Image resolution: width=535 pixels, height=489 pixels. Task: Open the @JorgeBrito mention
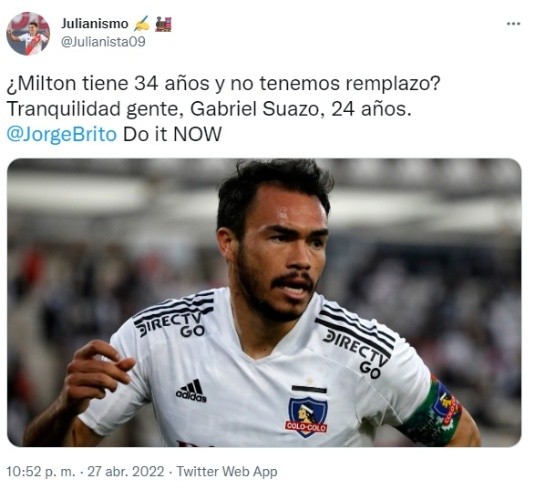(62, 134)
